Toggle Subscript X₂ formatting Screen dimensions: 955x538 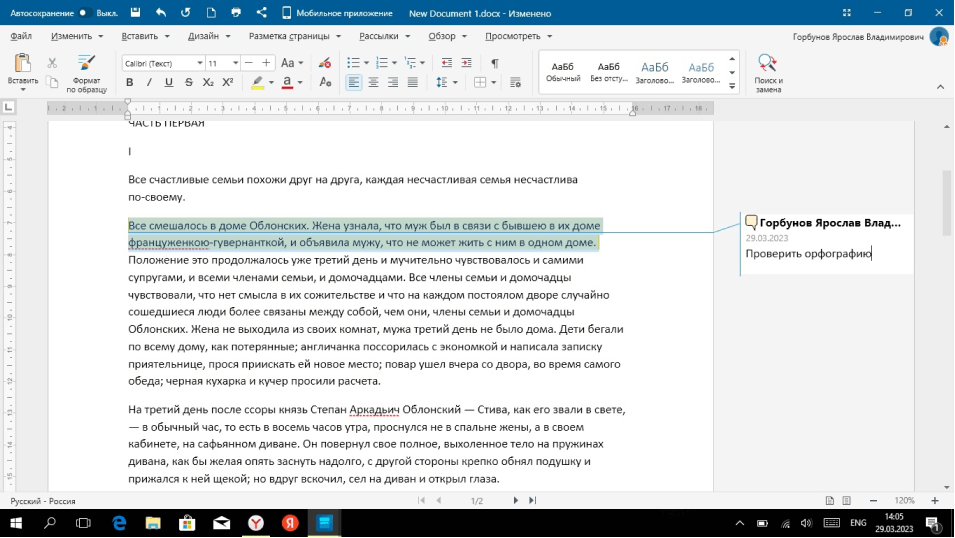point(208,82)
